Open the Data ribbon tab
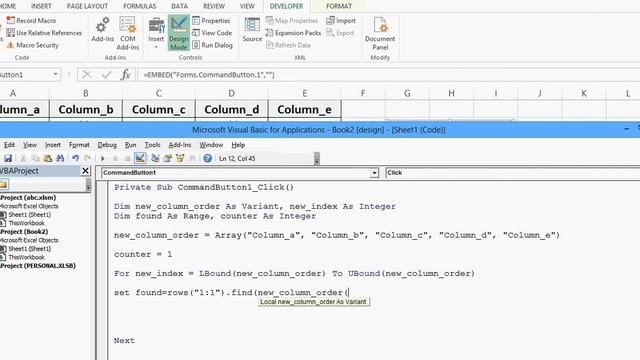 coord(180,6)
